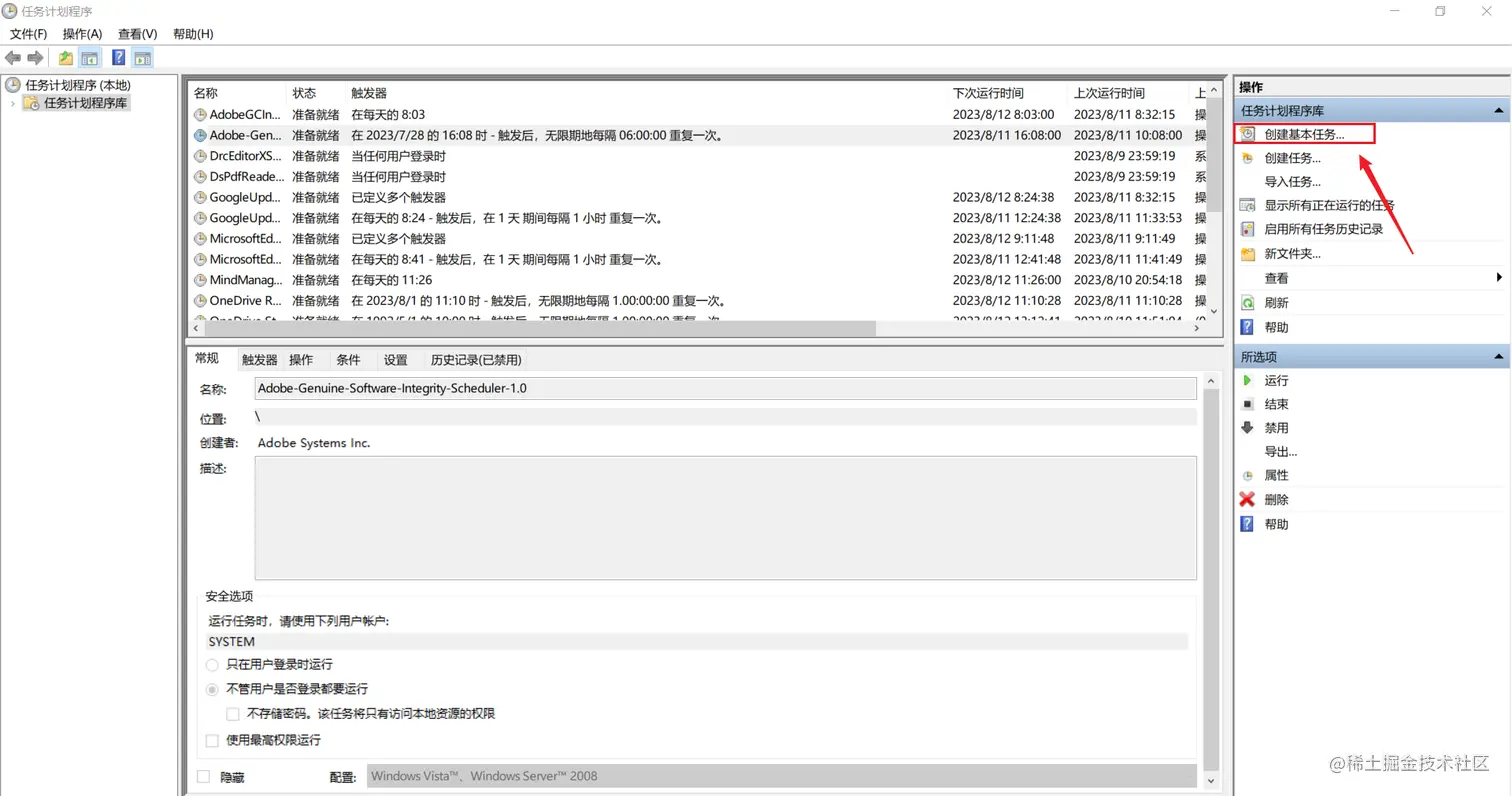1512x796 pixels.
Task: Click Help icon under 所选项 section
Action: (1247, 524)
